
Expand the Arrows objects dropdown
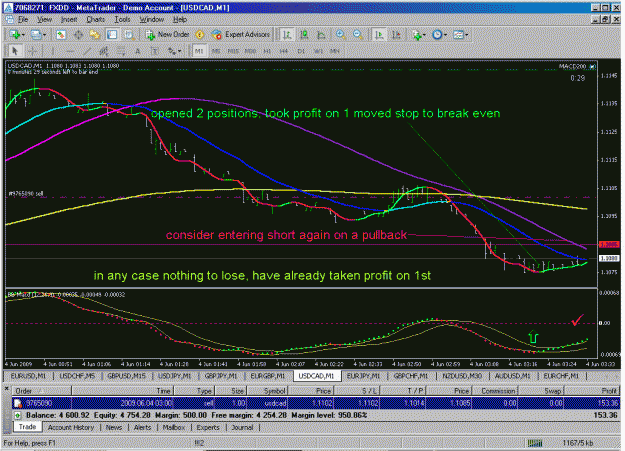click(x=179, y=51)
